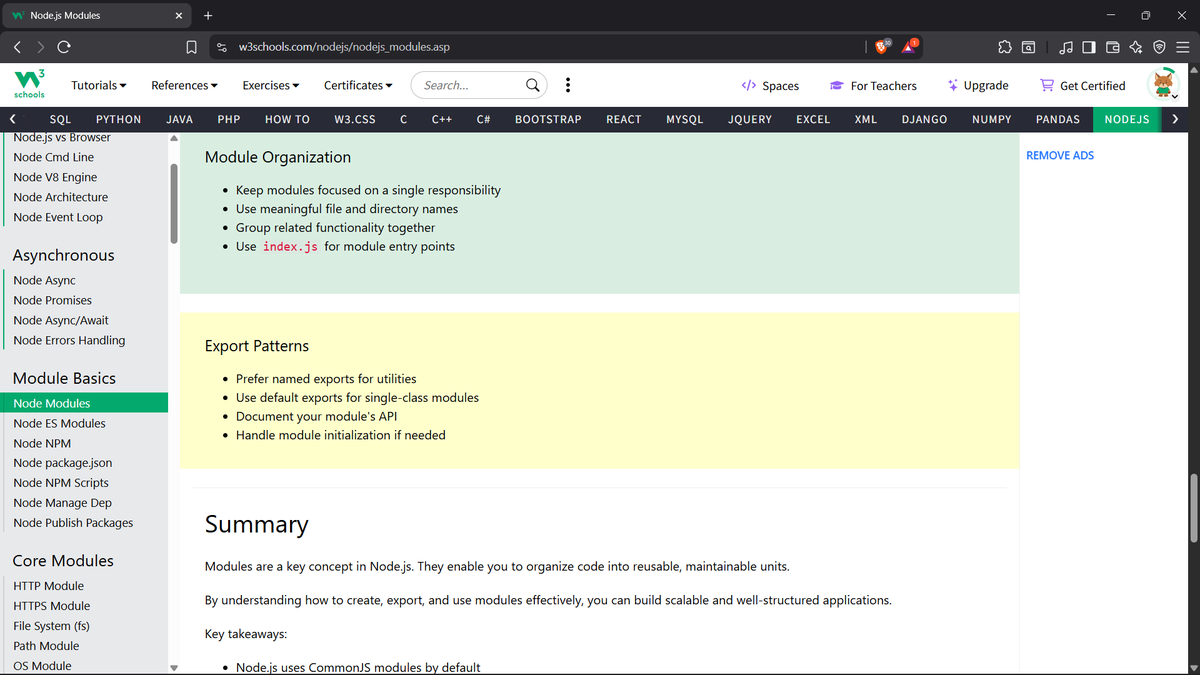Open the user avatar profile menu
Screen dimensions: 1200x675
click(x=1164, y=85)
